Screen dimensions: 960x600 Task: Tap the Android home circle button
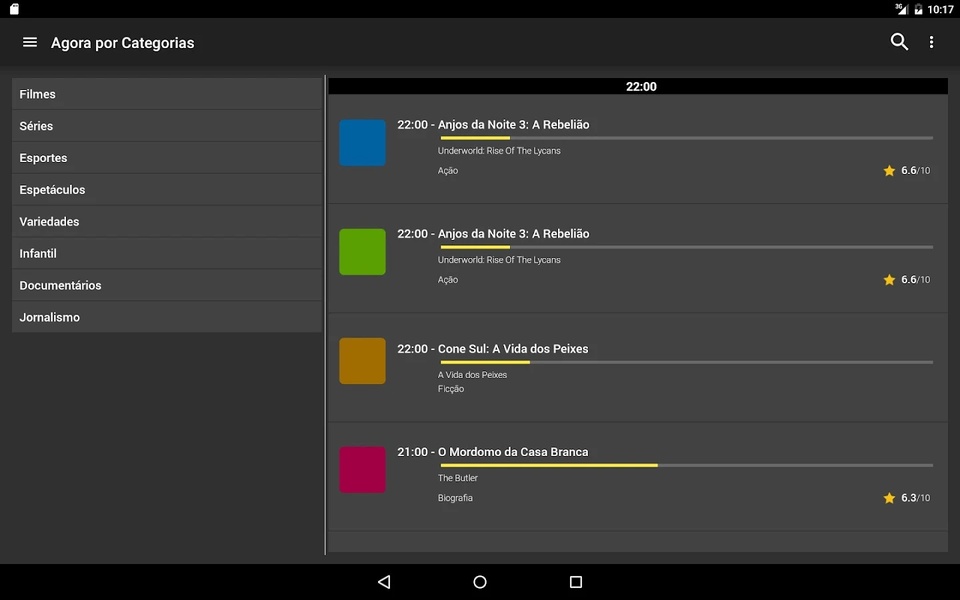coord(480,582)
